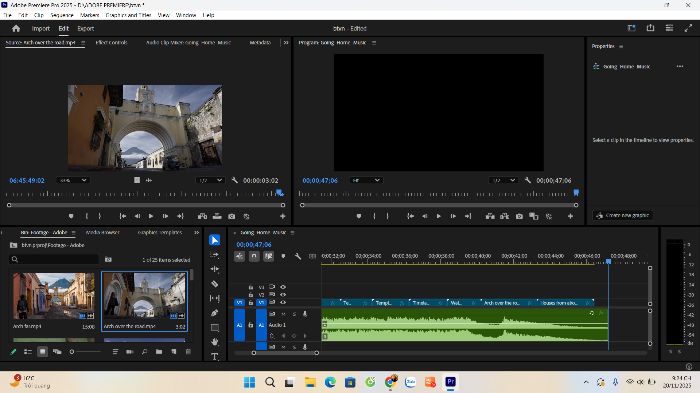Add marker in the Timeline panel
Screen dimensions: 700x393
pyautogui.click(x=283, y=256)
